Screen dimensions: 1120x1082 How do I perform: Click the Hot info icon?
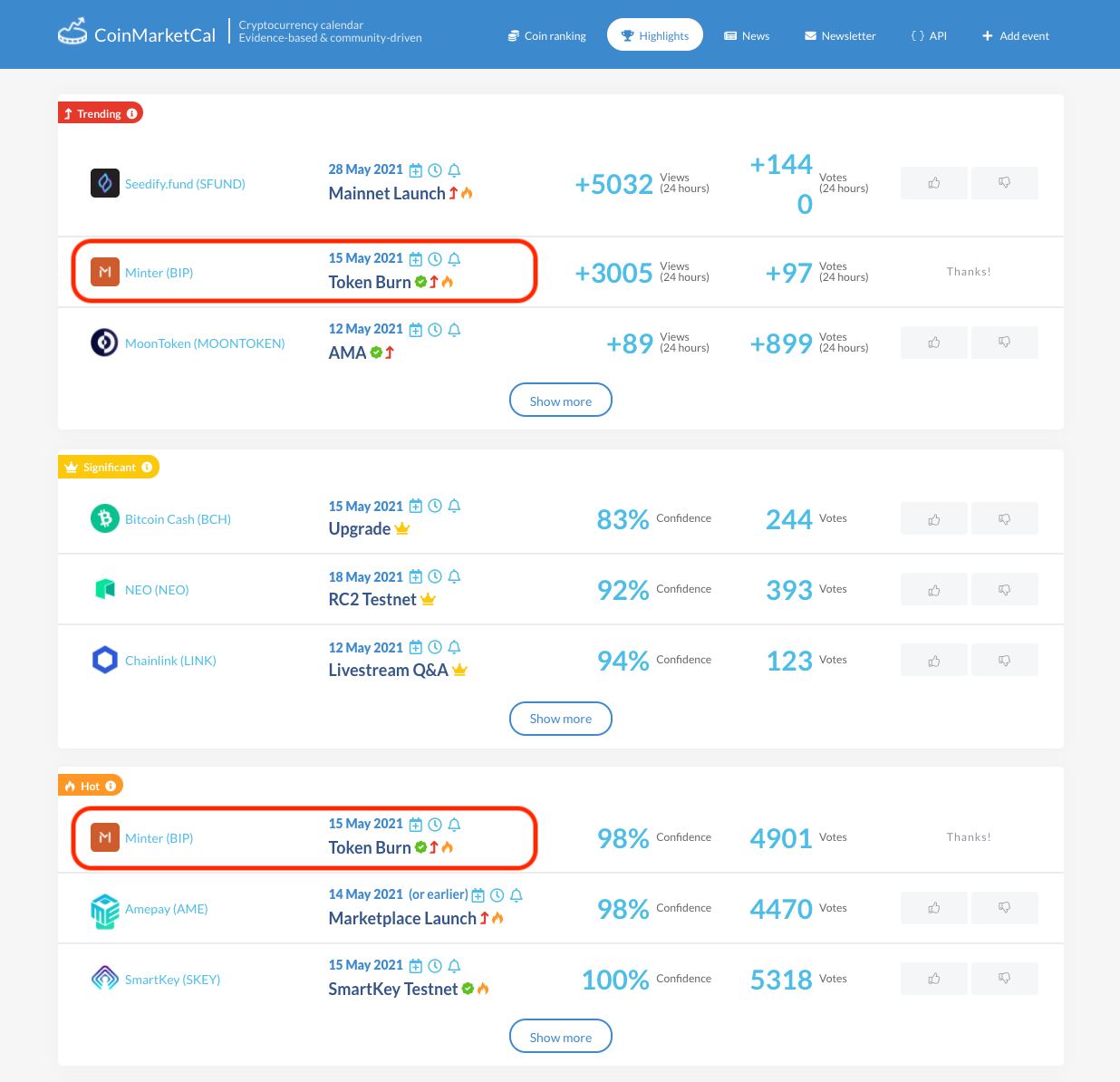[x=111, y=786]
